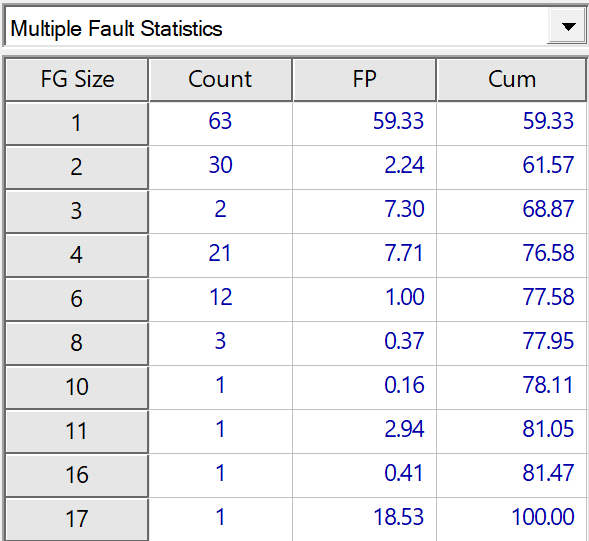Screen dimensions: 589x541
Task: Select row header for FG Size 3
Action: pyautogui.click(x=77, y=211)
